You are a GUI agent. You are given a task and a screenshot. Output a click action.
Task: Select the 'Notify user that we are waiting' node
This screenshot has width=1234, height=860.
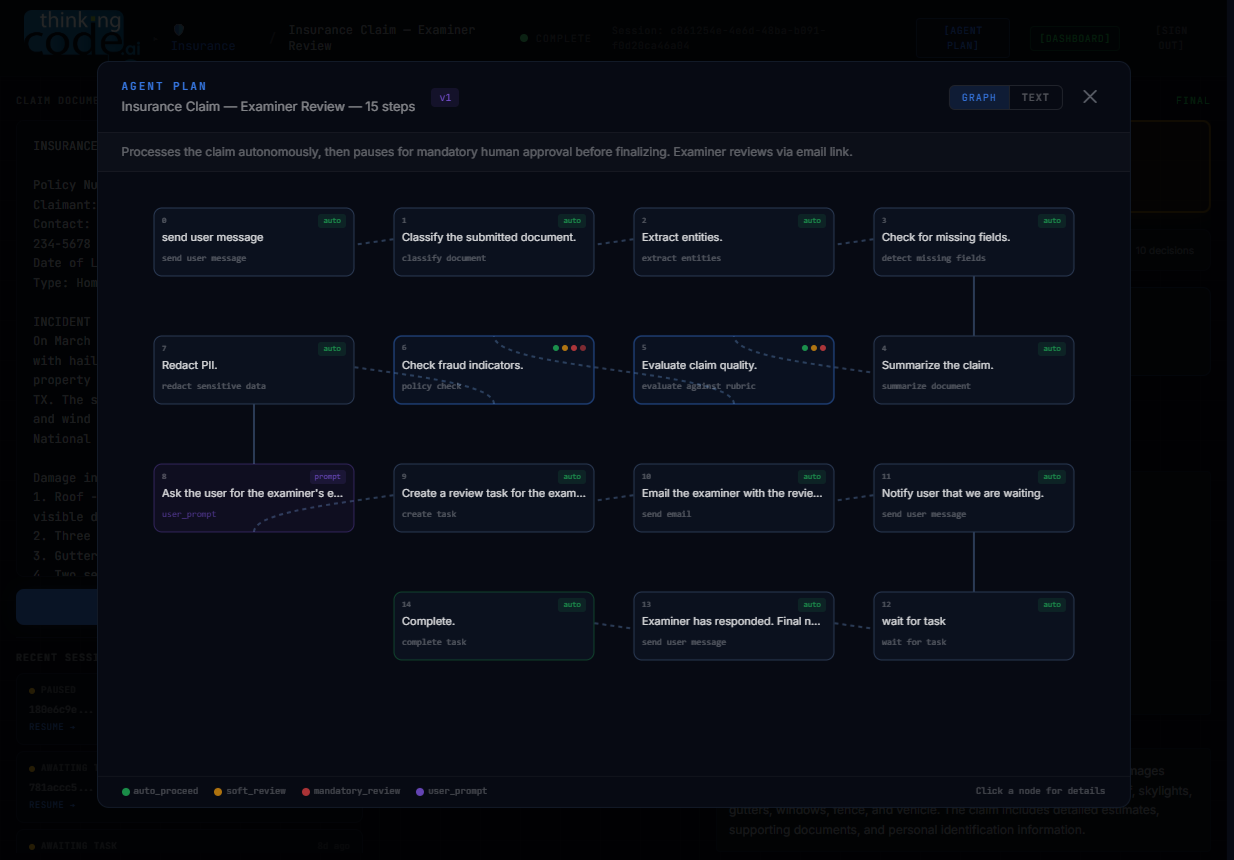click(974, 498)
